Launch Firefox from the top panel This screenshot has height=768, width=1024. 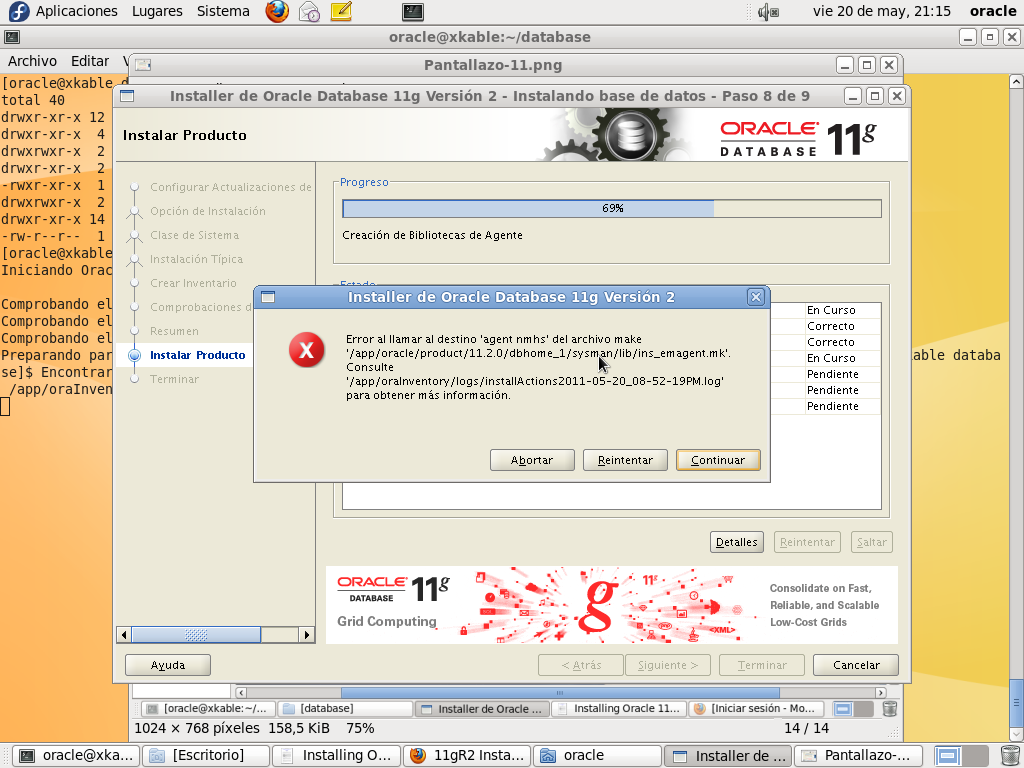277,11
